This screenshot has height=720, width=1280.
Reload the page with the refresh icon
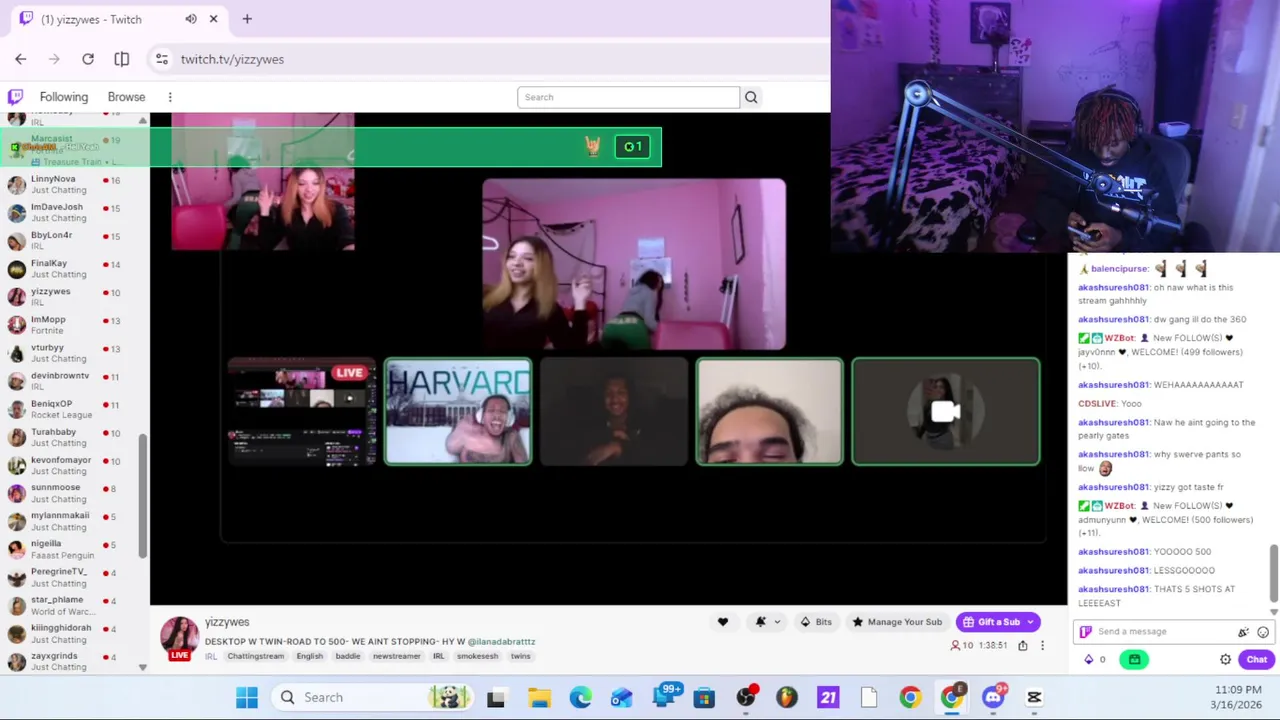pyautogui.click(x=88, y=59)
